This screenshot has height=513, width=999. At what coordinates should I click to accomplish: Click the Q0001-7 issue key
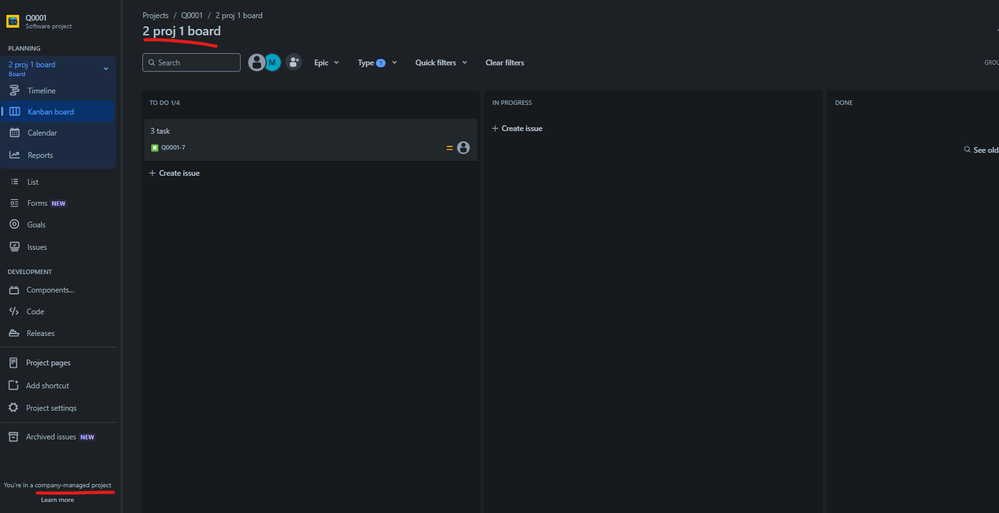point(173,148)
